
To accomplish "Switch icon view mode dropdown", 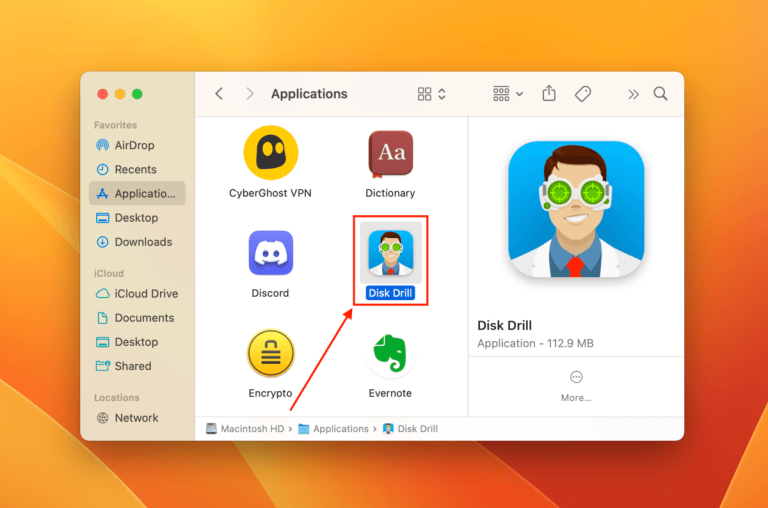I will click(432, 94).
